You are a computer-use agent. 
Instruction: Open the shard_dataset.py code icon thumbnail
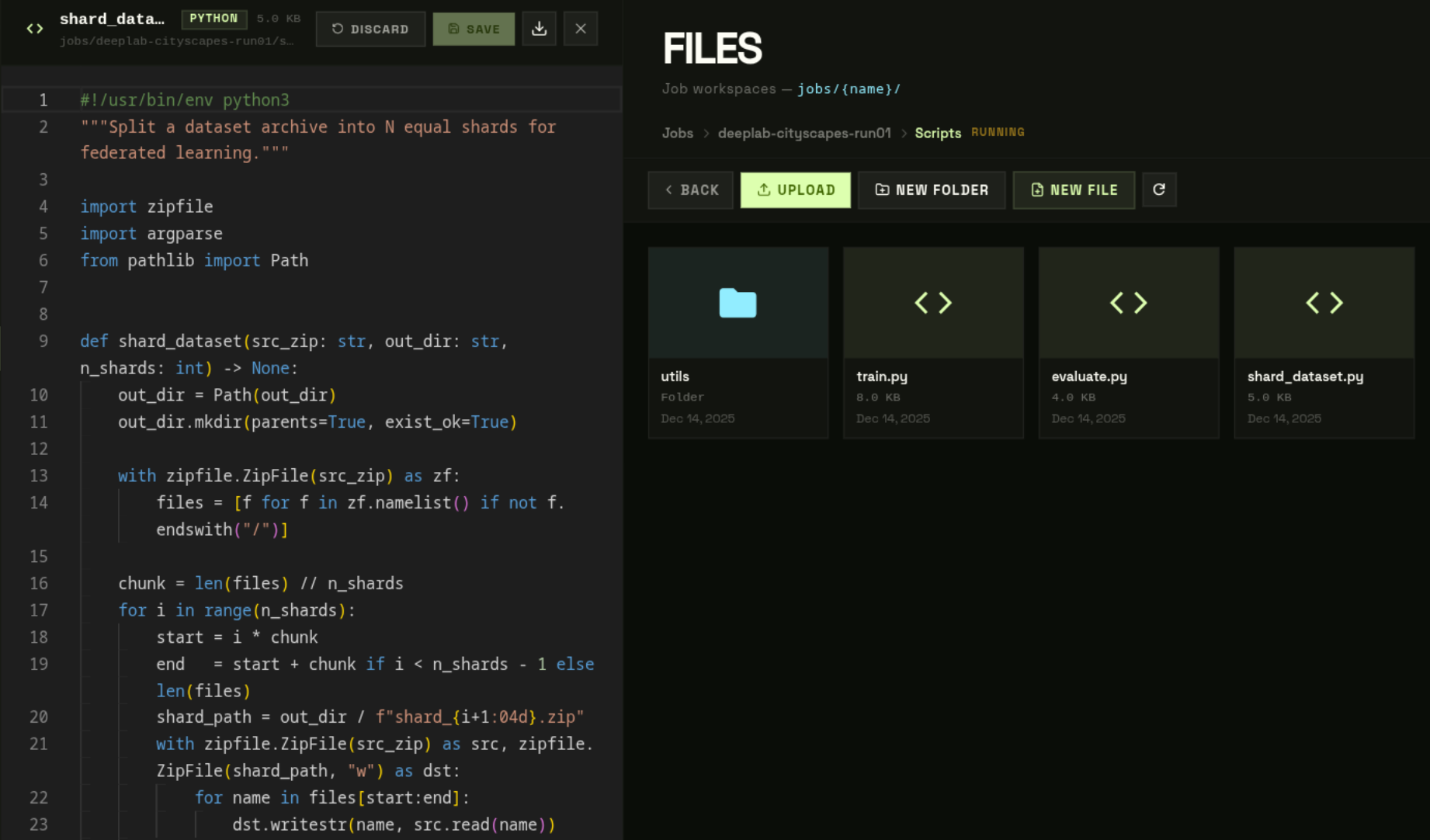[x=1324, y=303]
